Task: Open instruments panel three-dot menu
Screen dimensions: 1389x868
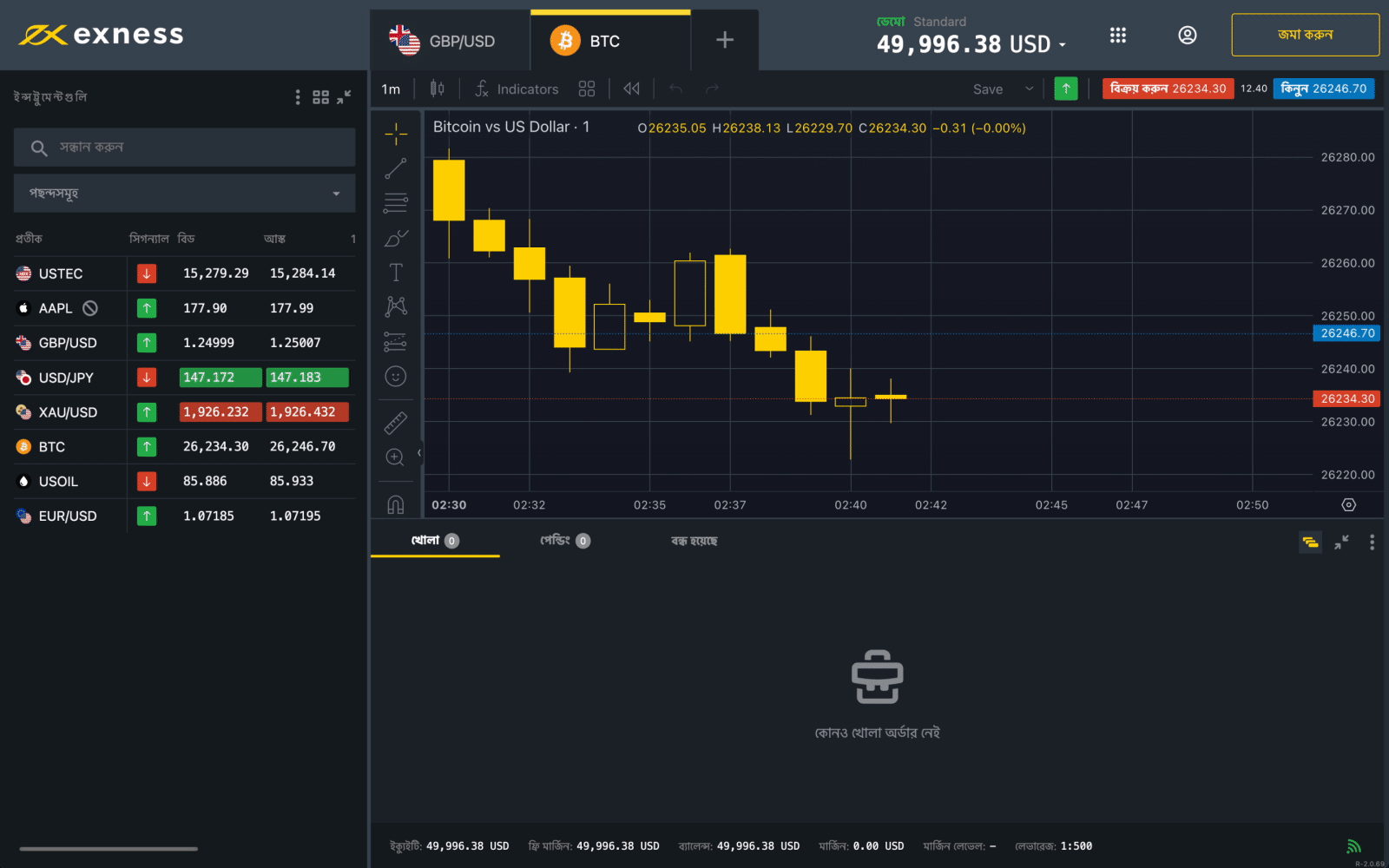Action: (x=298, y=97)
